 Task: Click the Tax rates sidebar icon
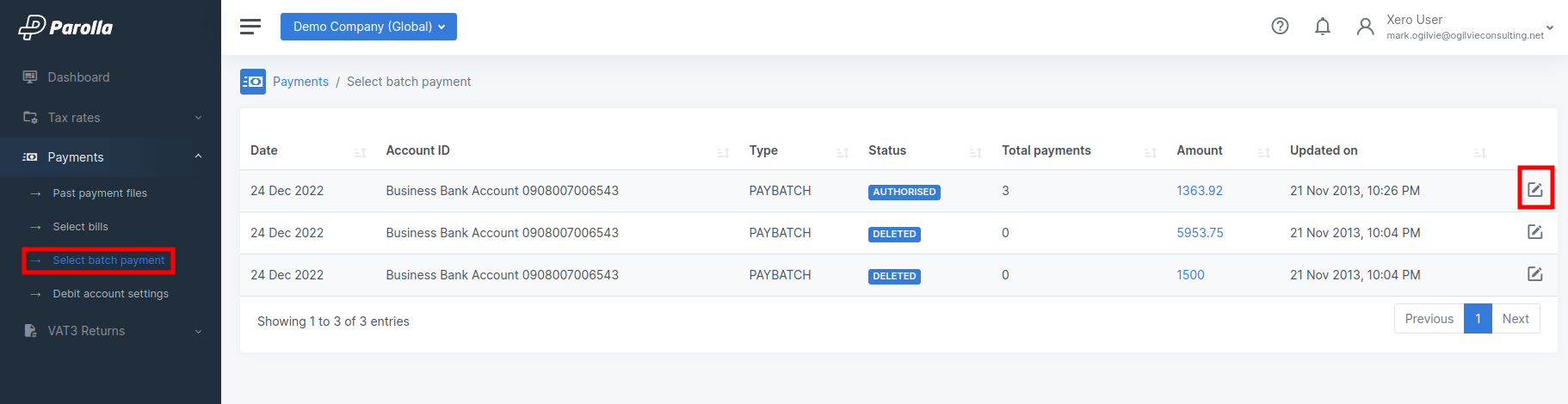30,118
